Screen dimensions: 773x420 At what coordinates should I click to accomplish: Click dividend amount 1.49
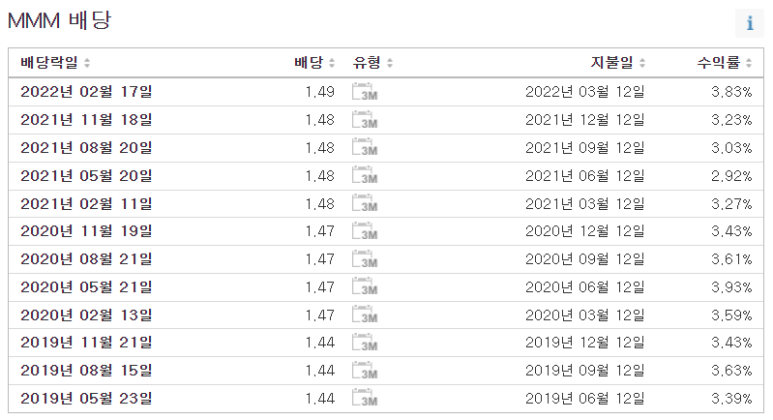320,92
